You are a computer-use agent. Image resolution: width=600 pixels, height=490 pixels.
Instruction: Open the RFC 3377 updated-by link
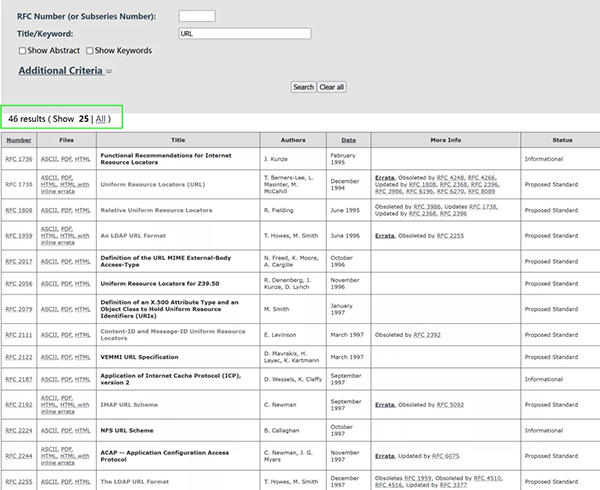[453, 485]
